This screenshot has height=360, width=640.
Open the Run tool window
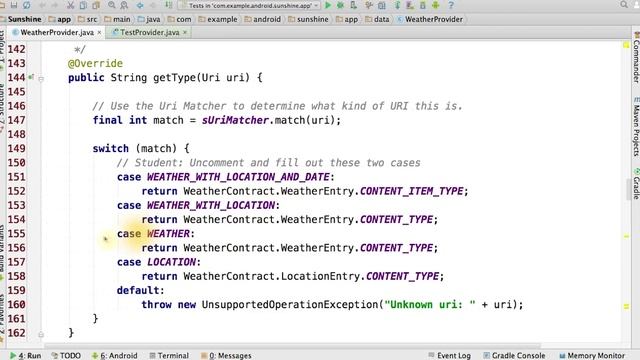pos(25,356)
